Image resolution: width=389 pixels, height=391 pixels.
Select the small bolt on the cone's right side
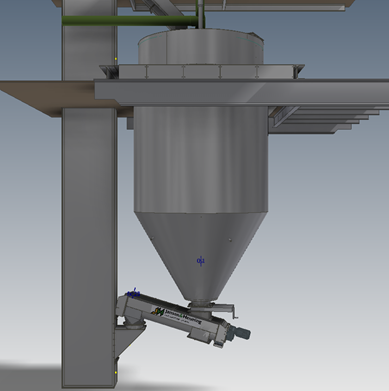click(230, 239)
